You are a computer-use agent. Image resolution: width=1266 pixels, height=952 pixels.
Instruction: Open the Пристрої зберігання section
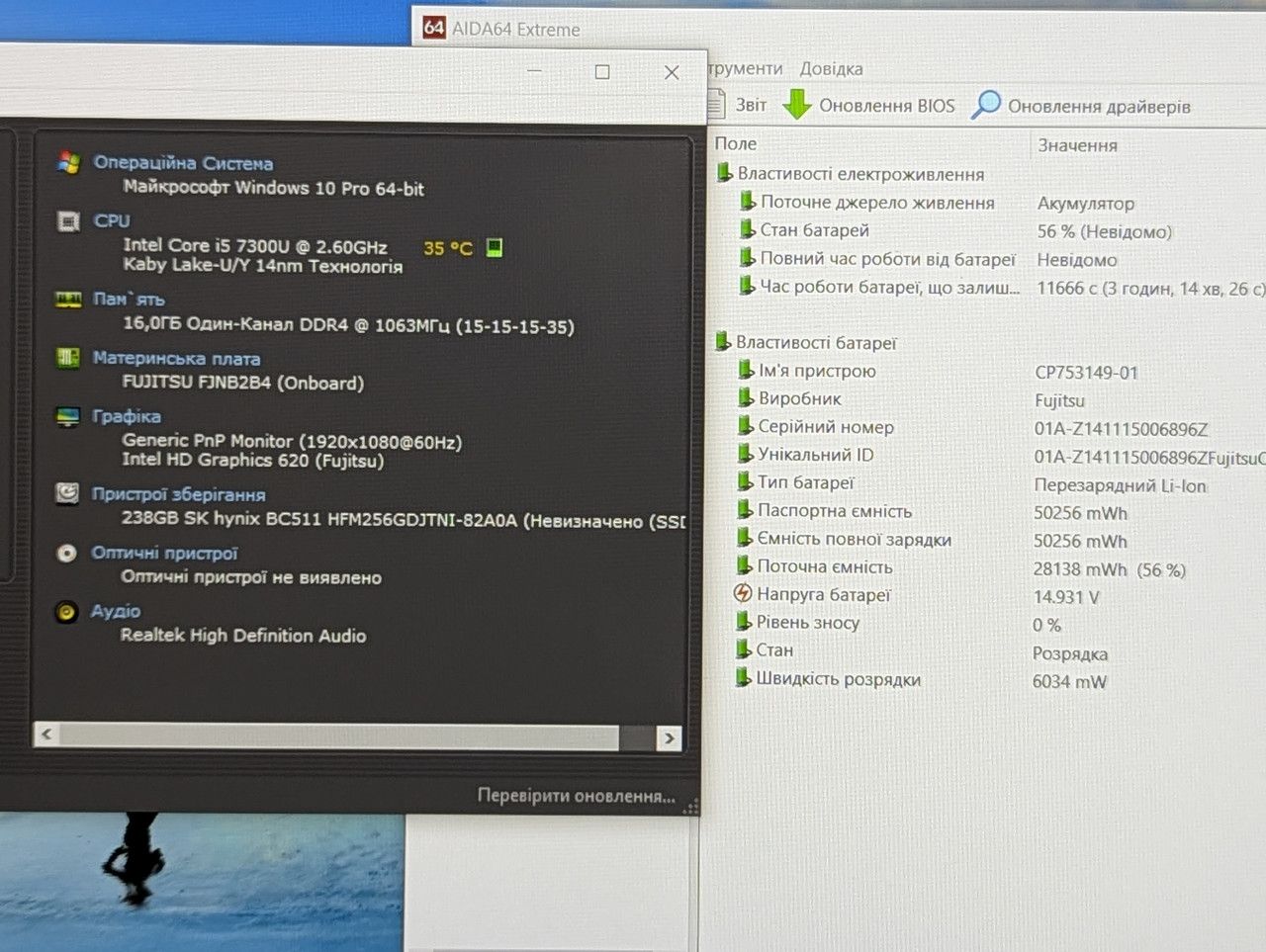pos(178,494)
